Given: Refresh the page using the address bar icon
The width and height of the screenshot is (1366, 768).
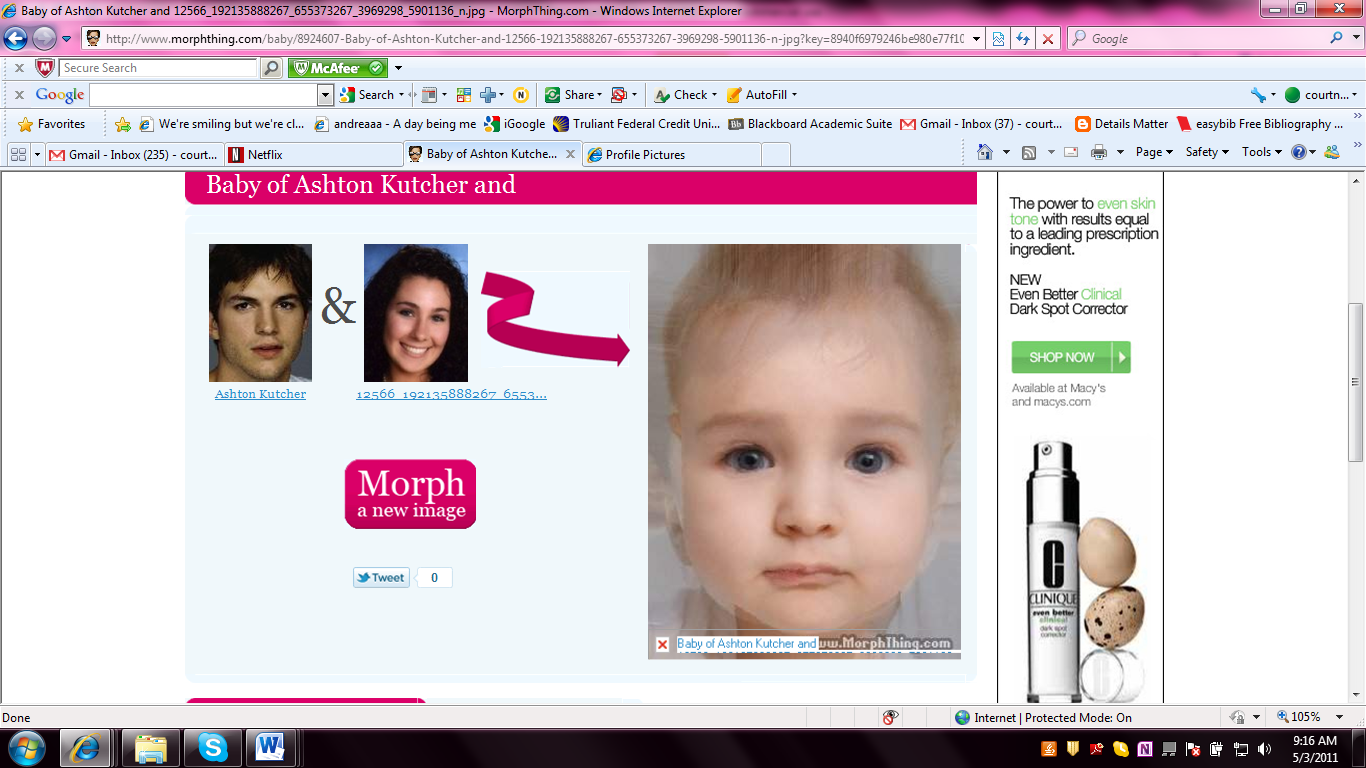Looking at the screenshot, I should click(x=1022, y=39).
